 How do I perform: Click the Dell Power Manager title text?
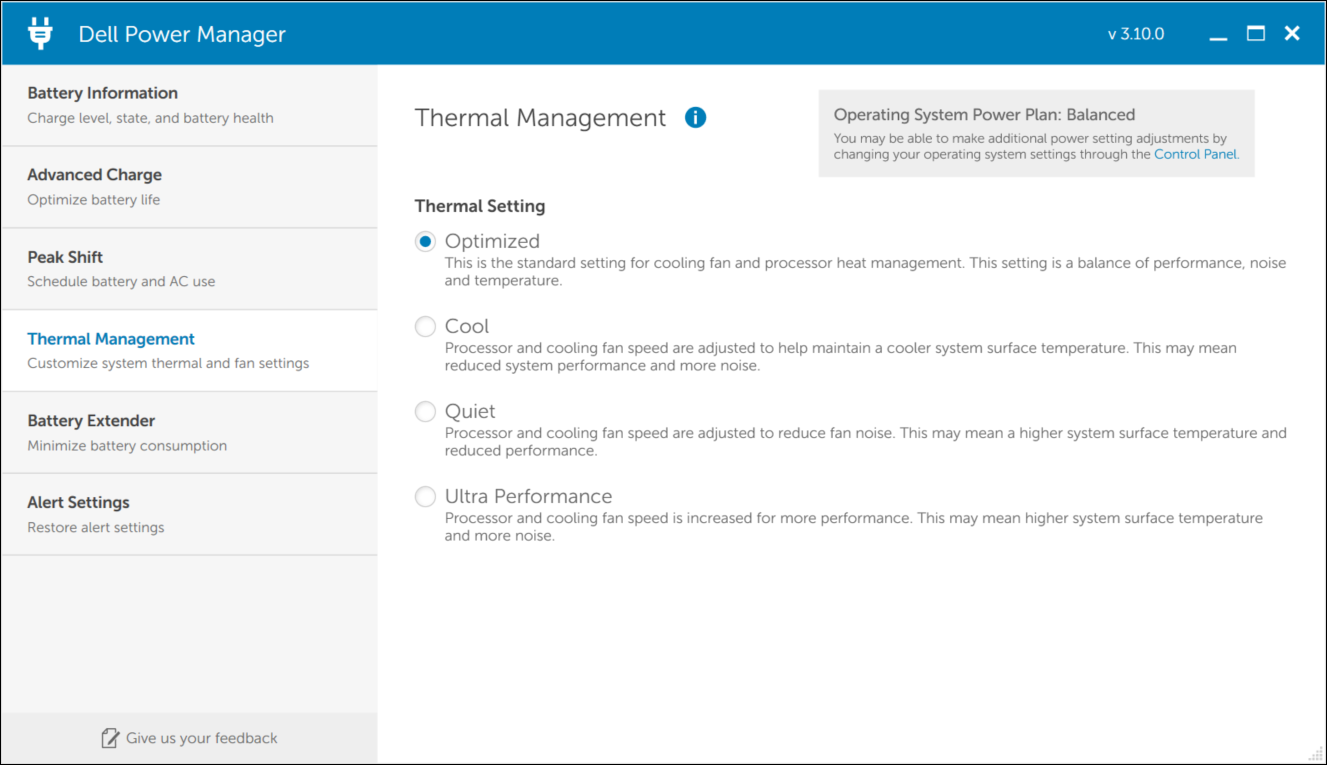[x=182, y=34]
